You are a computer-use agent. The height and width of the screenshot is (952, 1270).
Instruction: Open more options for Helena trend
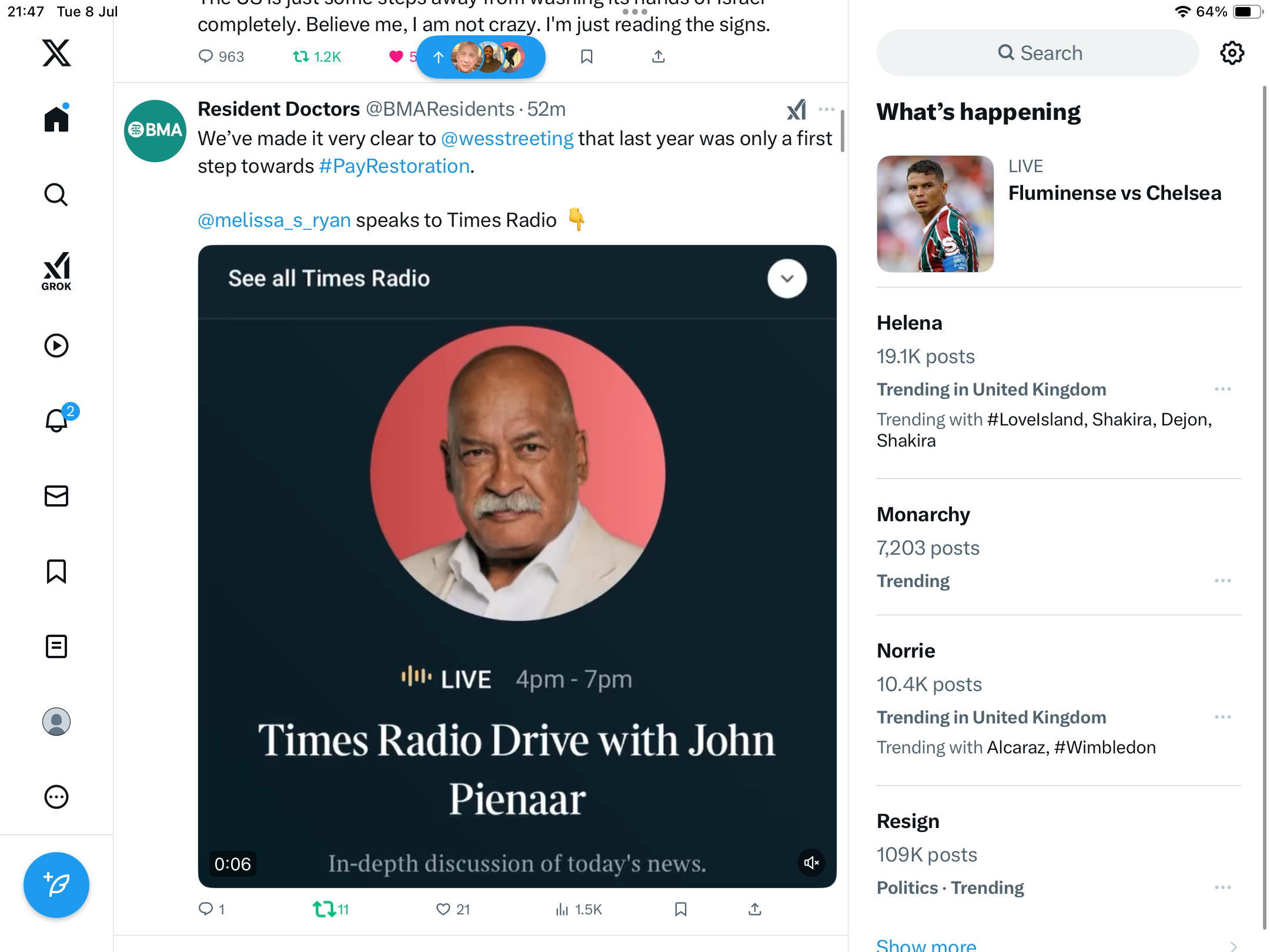point(1222,389)
